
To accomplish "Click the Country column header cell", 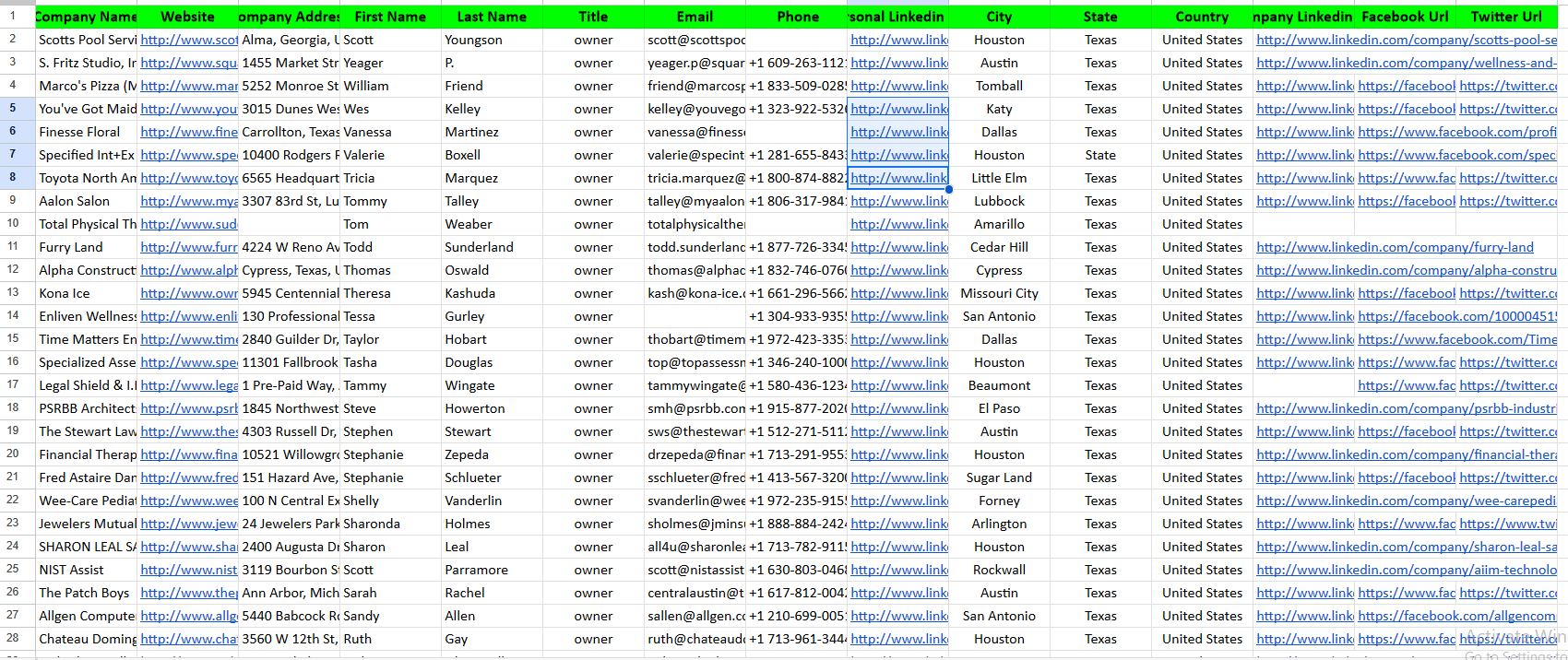I will (1202, 17).
